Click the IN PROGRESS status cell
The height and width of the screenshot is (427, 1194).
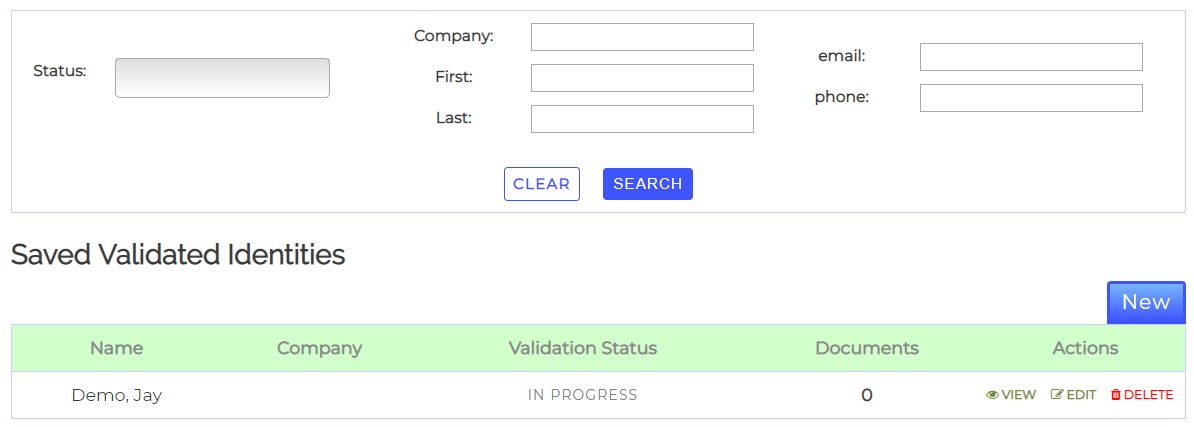tap(582, 395)
